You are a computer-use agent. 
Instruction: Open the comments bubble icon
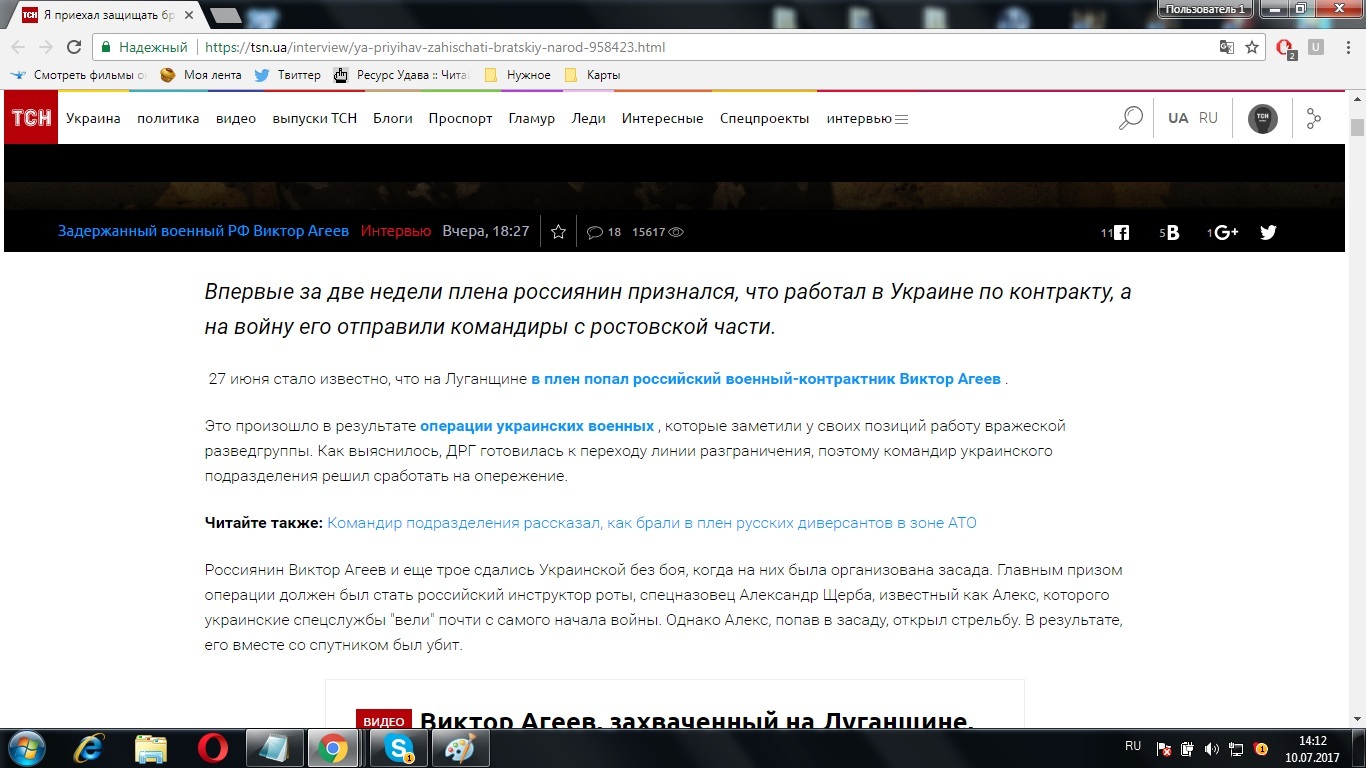pos(595,232)
